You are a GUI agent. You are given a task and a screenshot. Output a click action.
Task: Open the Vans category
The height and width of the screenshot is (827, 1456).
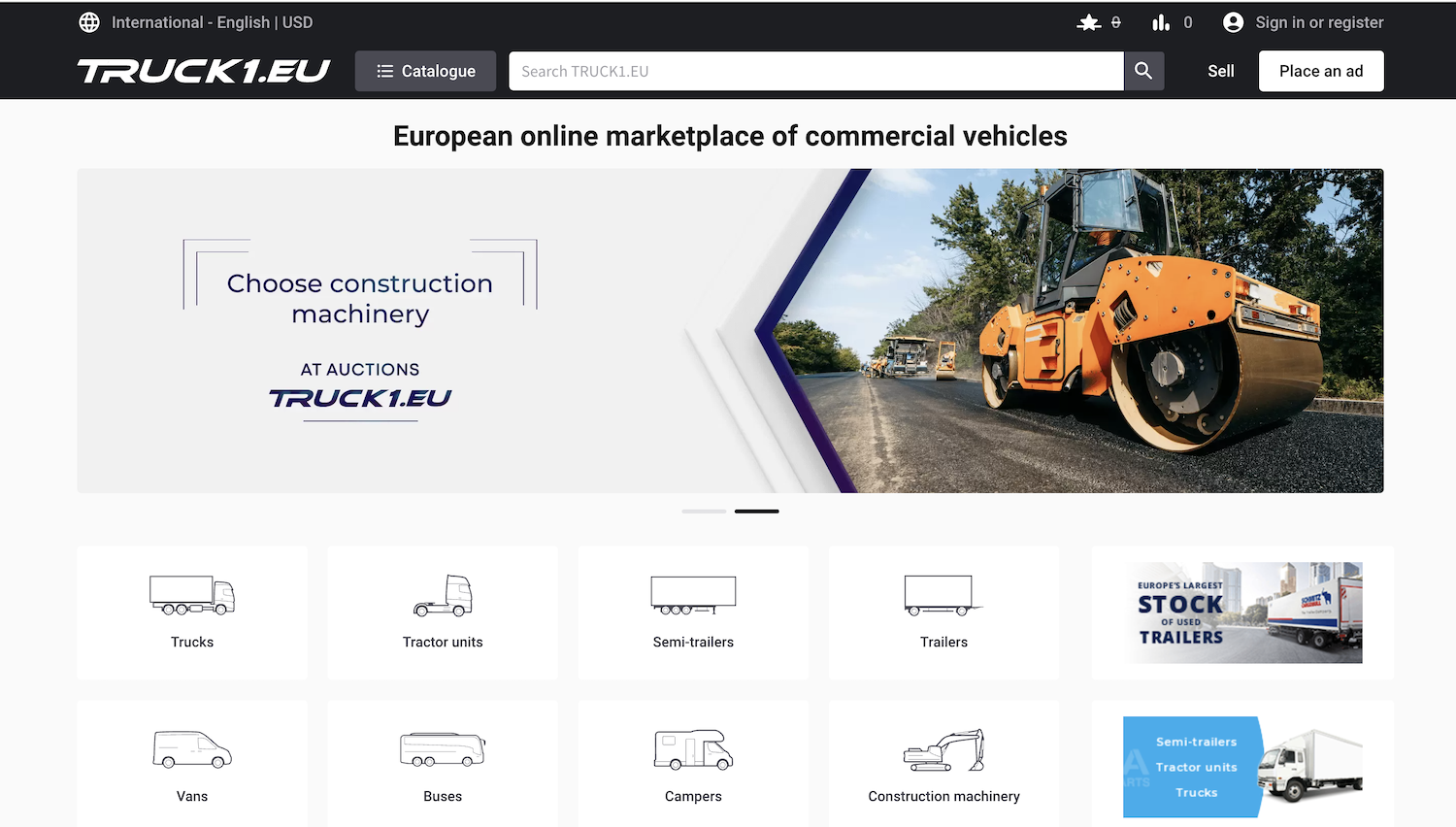(192, 765)
